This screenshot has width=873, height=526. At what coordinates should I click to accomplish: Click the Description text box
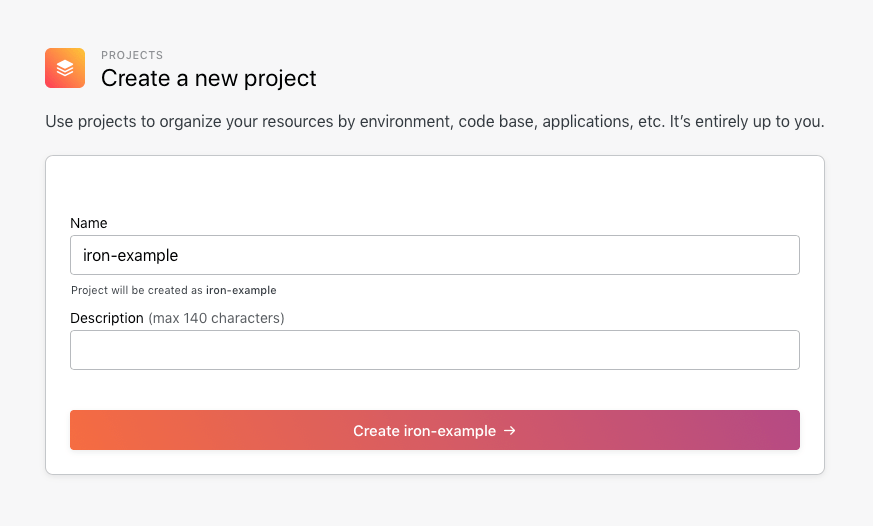point(434,350)
